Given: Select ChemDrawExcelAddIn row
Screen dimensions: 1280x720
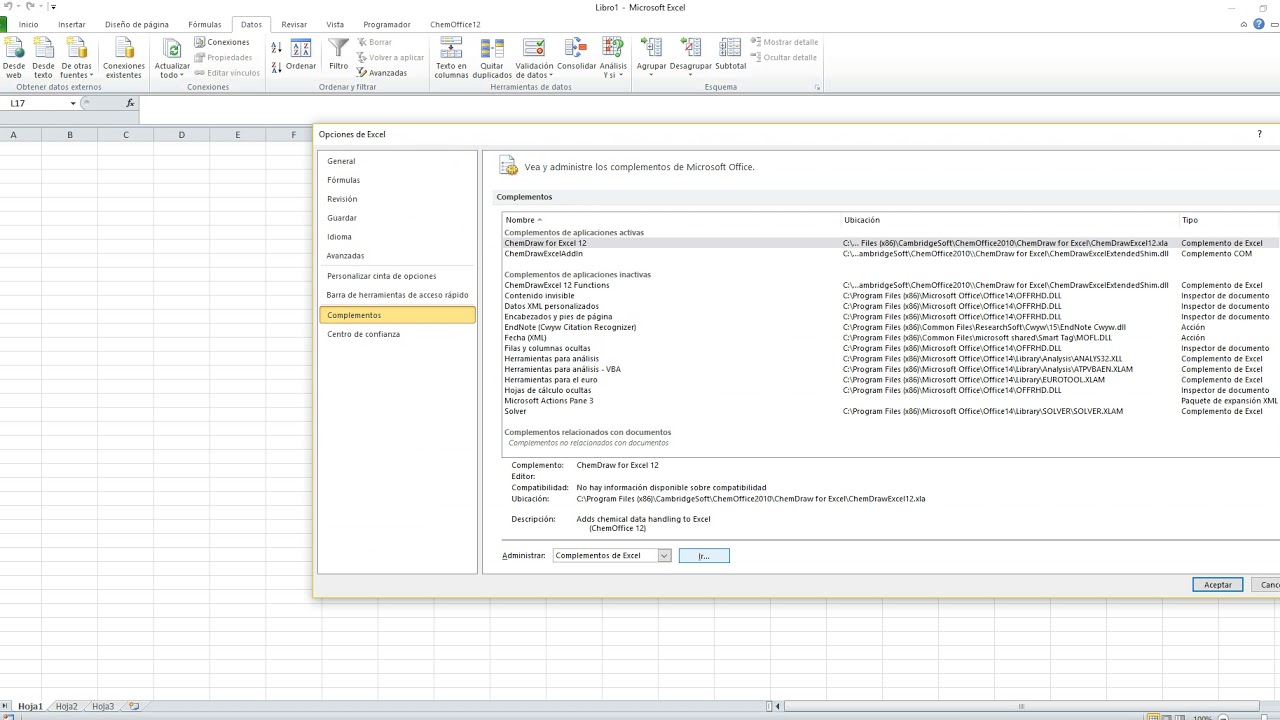Looking at the screenshot, I should pyautogui.click(x=891, y=254).
